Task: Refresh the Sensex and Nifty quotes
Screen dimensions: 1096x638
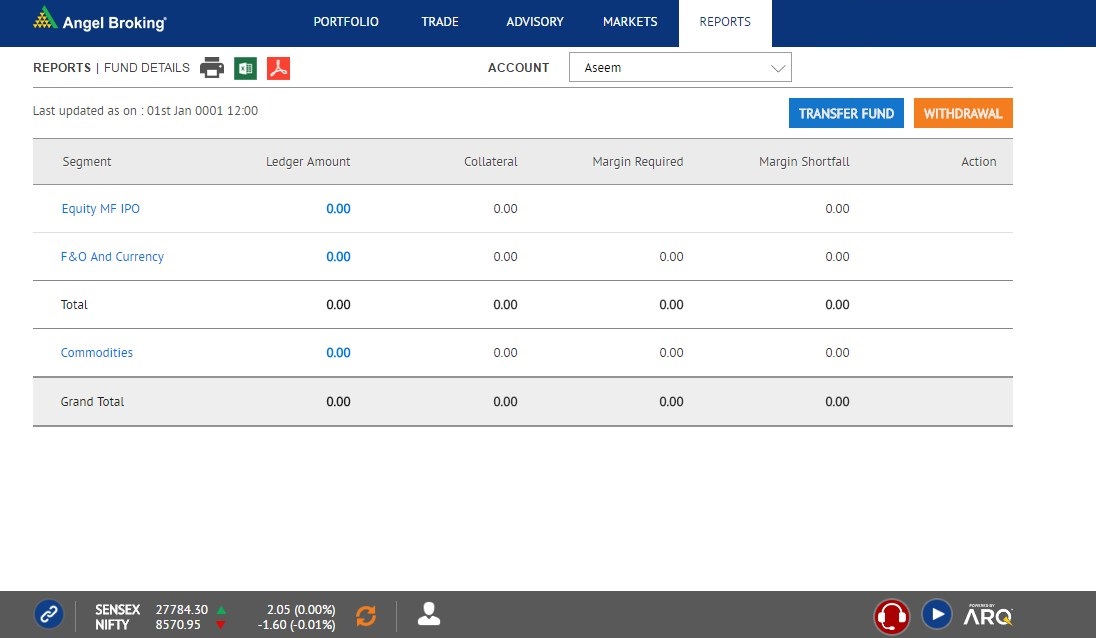Action: pos(366,616)
